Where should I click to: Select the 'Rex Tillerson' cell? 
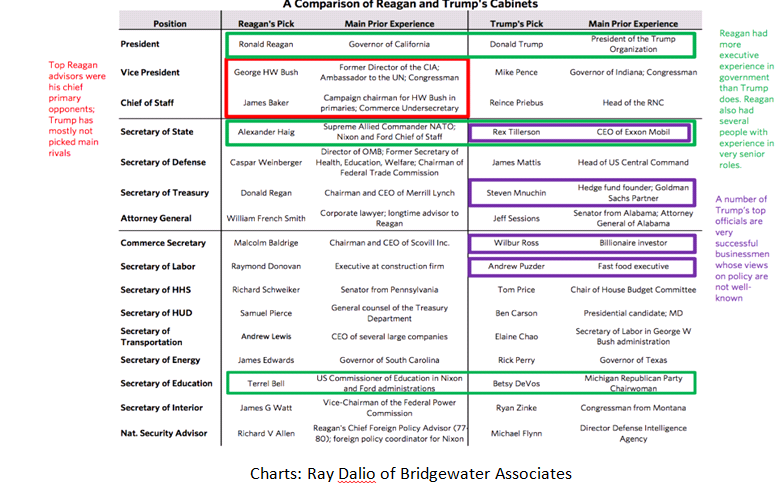(x=516, y=132)
